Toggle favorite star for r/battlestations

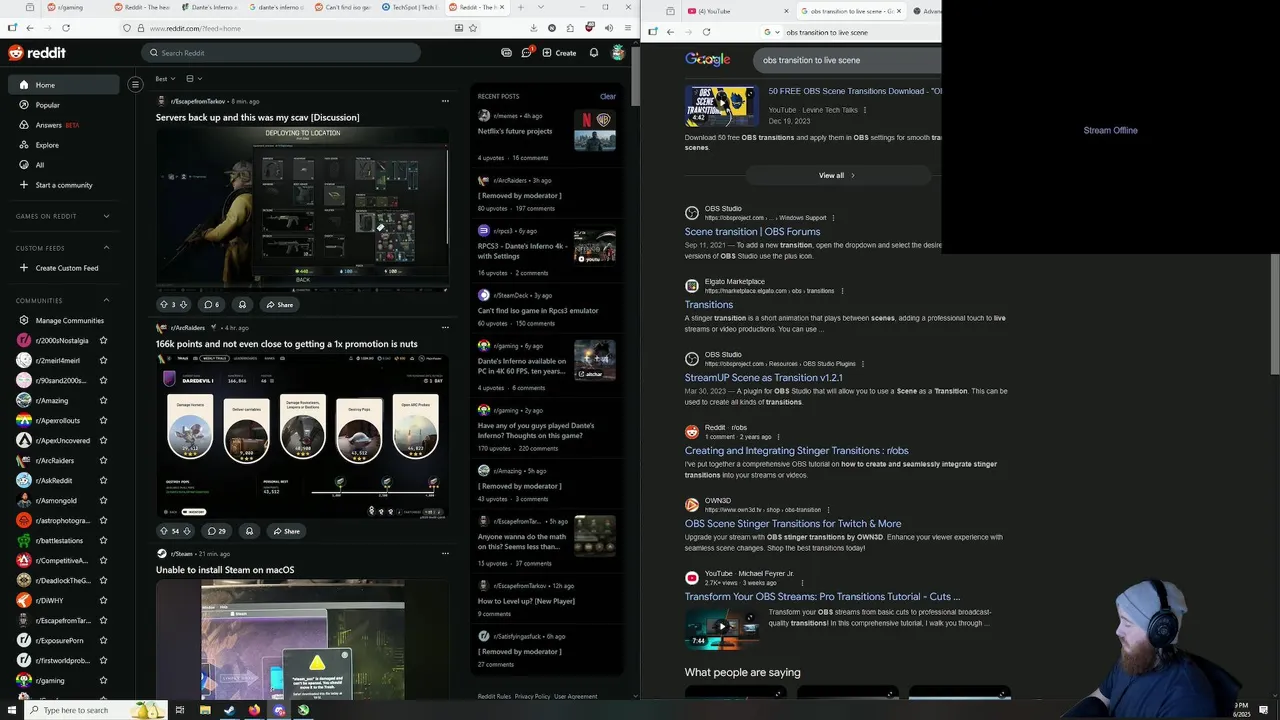point(103,540)
